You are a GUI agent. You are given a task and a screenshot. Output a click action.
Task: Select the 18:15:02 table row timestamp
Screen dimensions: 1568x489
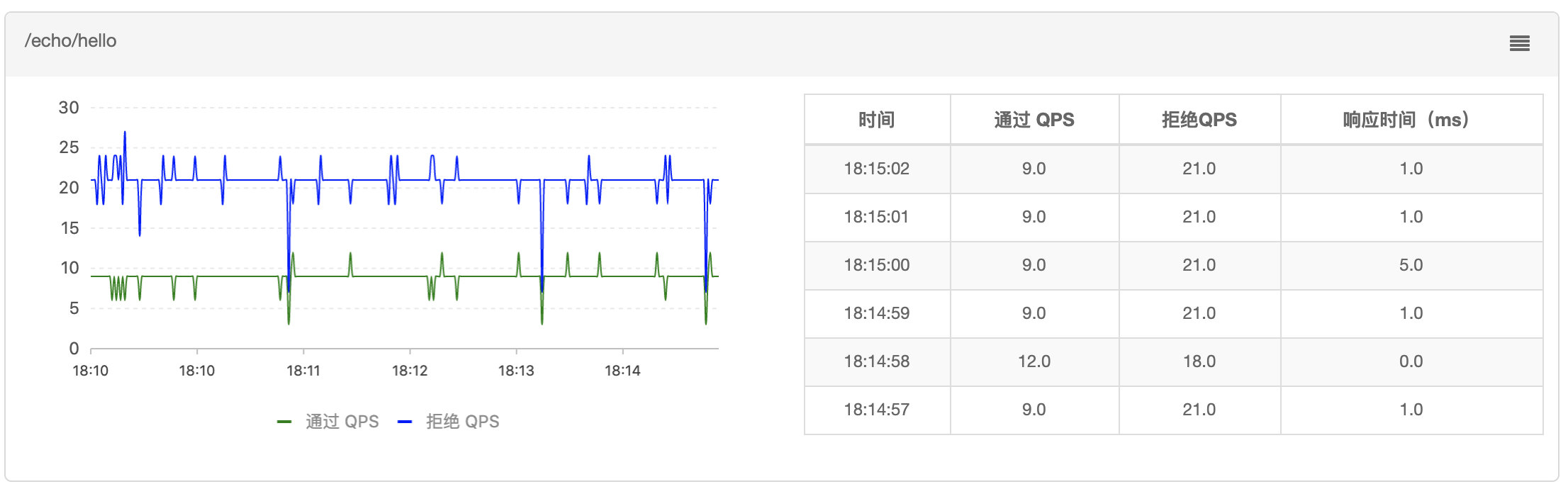876,169
